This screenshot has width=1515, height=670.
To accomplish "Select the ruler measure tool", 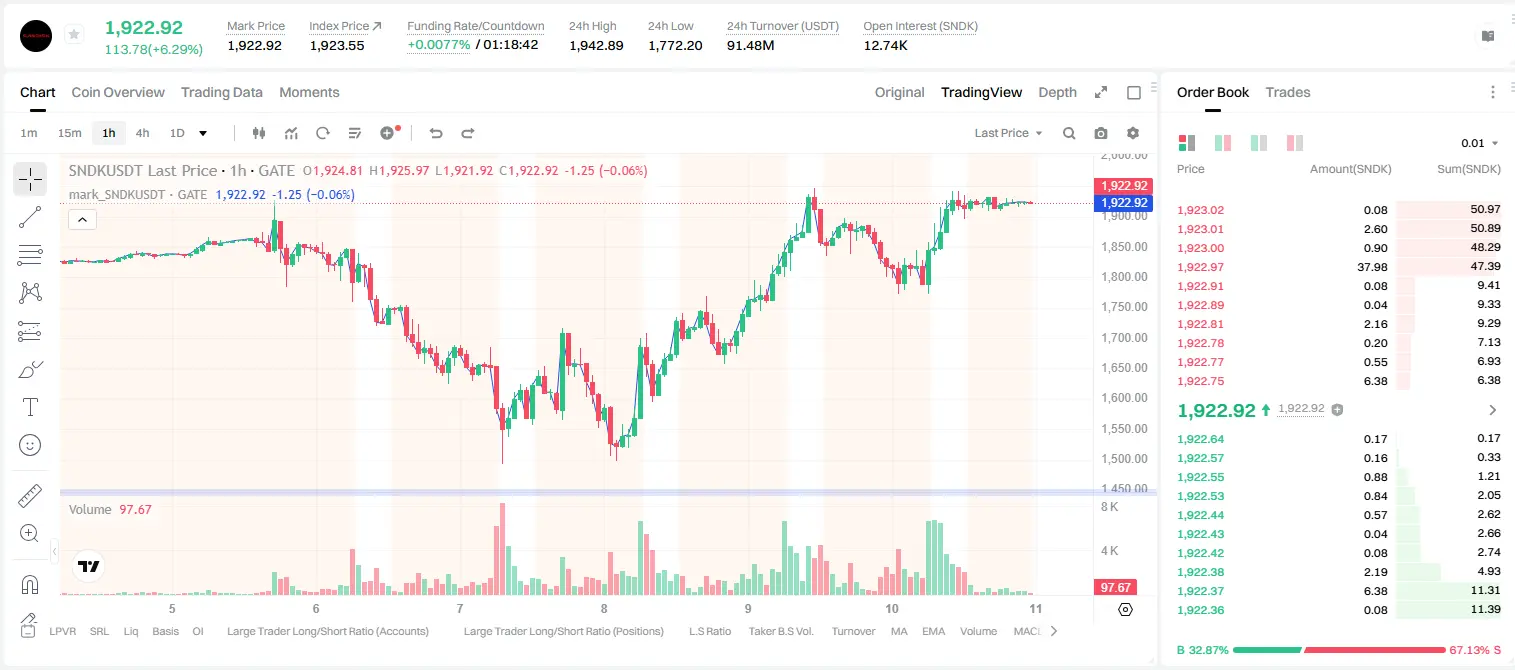I will coord(30,496).
